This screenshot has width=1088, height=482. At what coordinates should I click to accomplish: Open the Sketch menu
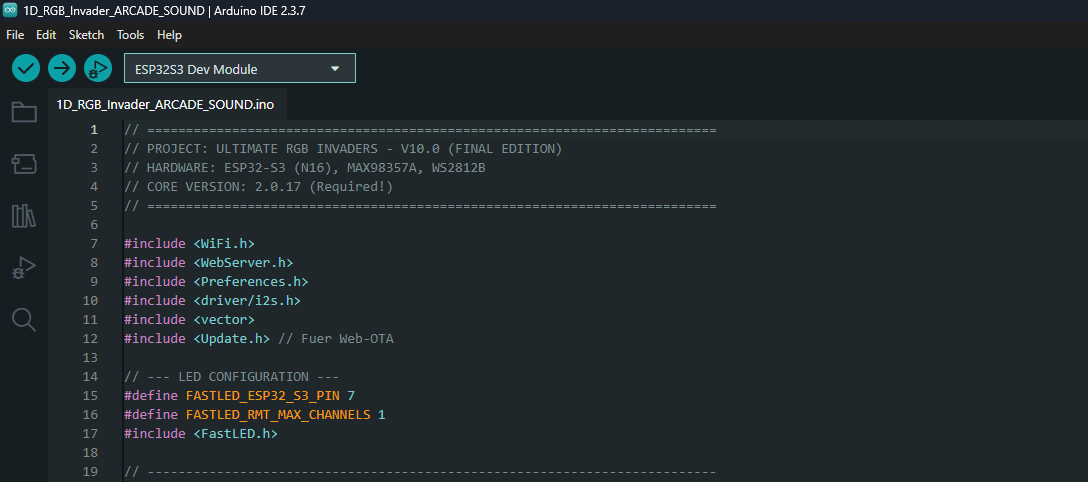pyautogui.click(x=86, y=35)
